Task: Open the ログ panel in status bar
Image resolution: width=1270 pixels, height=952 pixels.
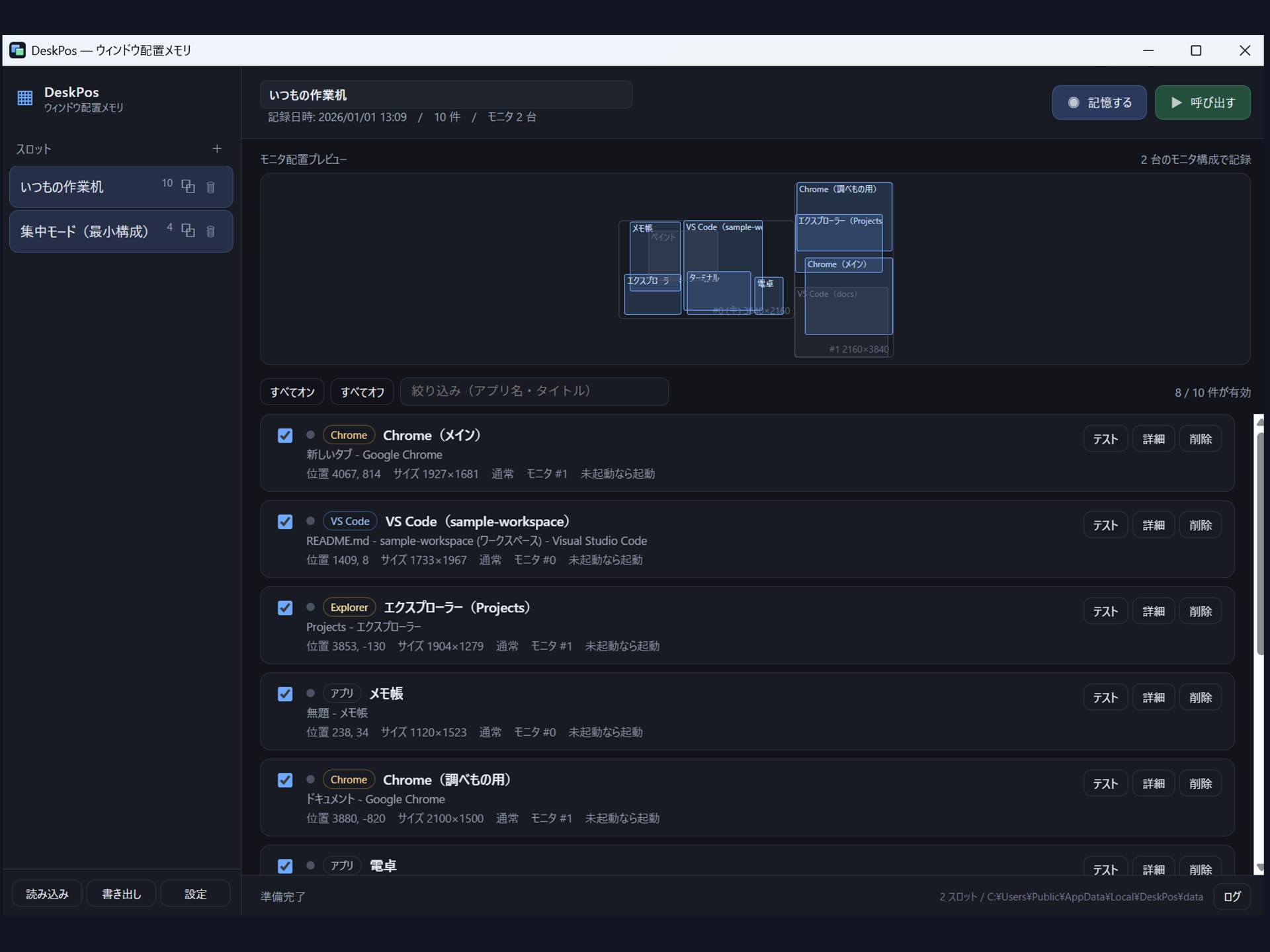Action: (1232, 897)
